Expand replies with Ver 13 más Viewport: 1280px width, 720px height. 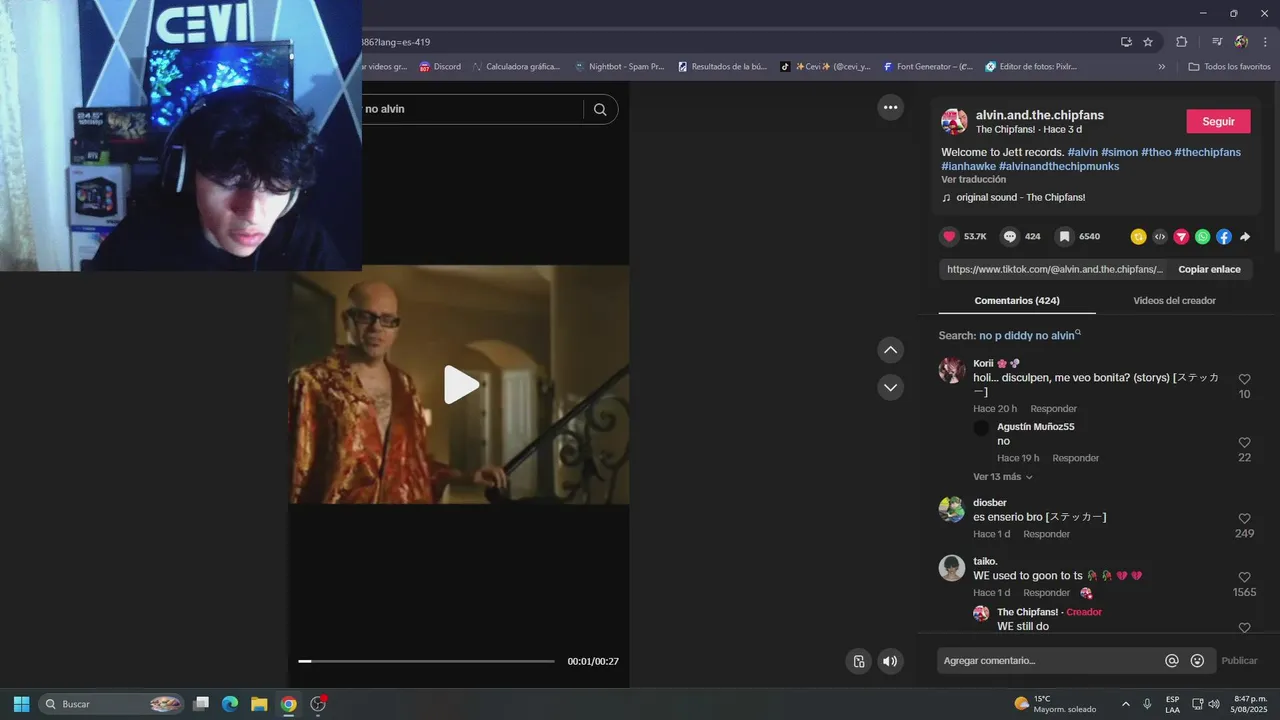click(x=1002, y=477)
